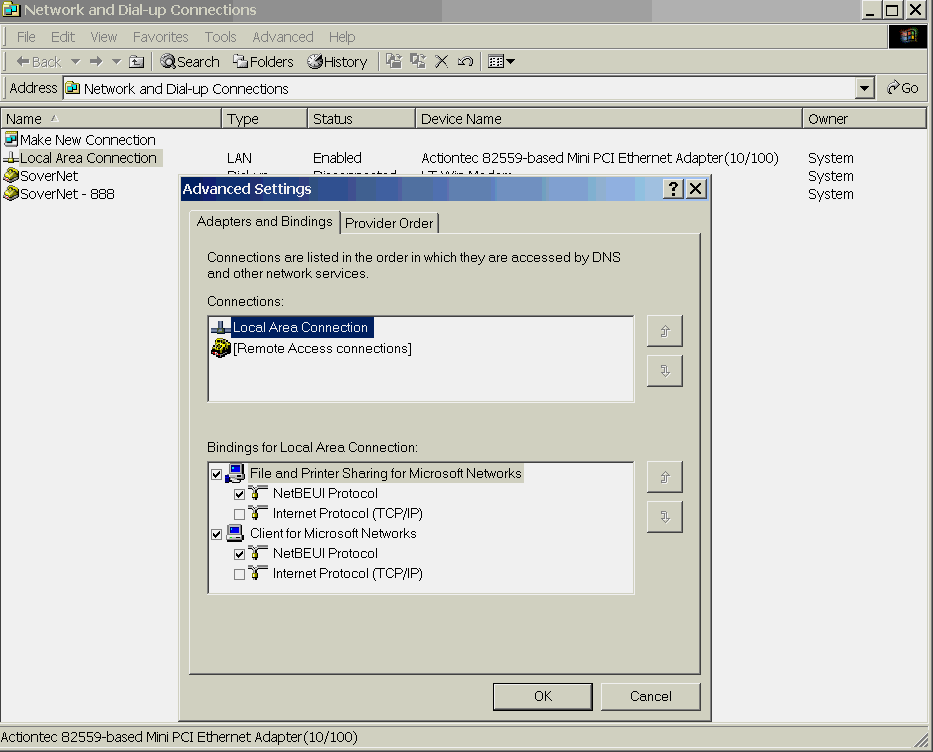Screen dimensions: 933x752
Task: Select [Remote Access connections] in the Connections list
Action: pyautogui.click(x=321, y=349)
